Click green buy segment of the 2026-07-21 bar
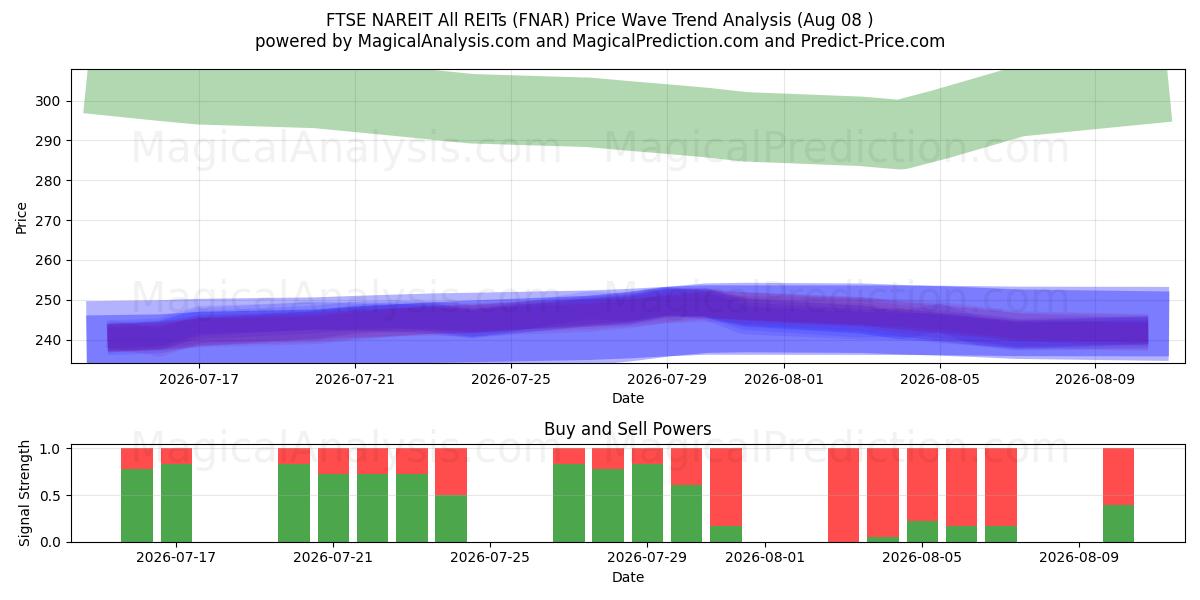1200x600 pixels. (x=333, y=508)
